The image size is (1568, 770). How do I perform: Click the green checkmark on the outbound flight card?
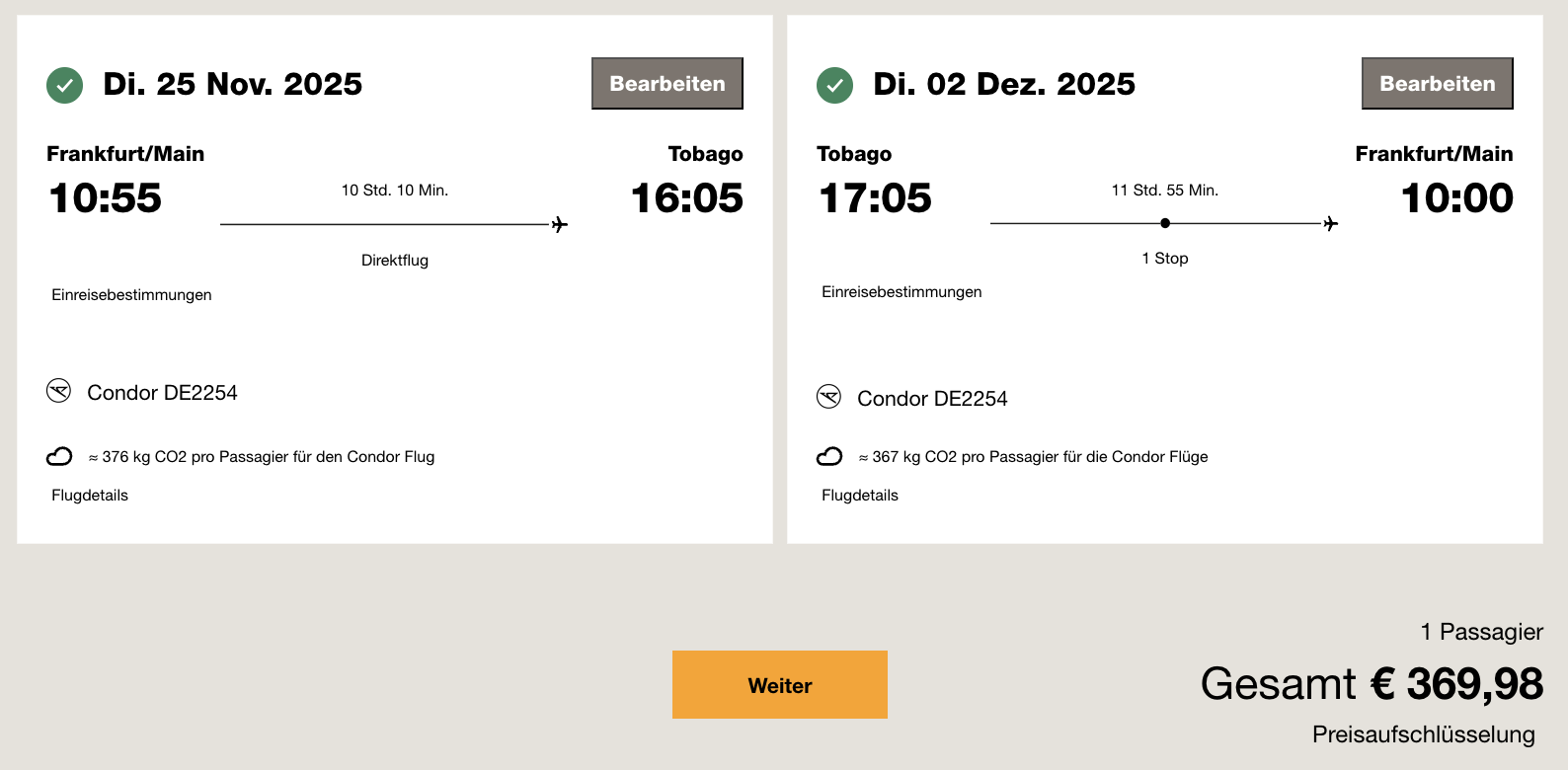pyautogui.click(x=64, y=84)
